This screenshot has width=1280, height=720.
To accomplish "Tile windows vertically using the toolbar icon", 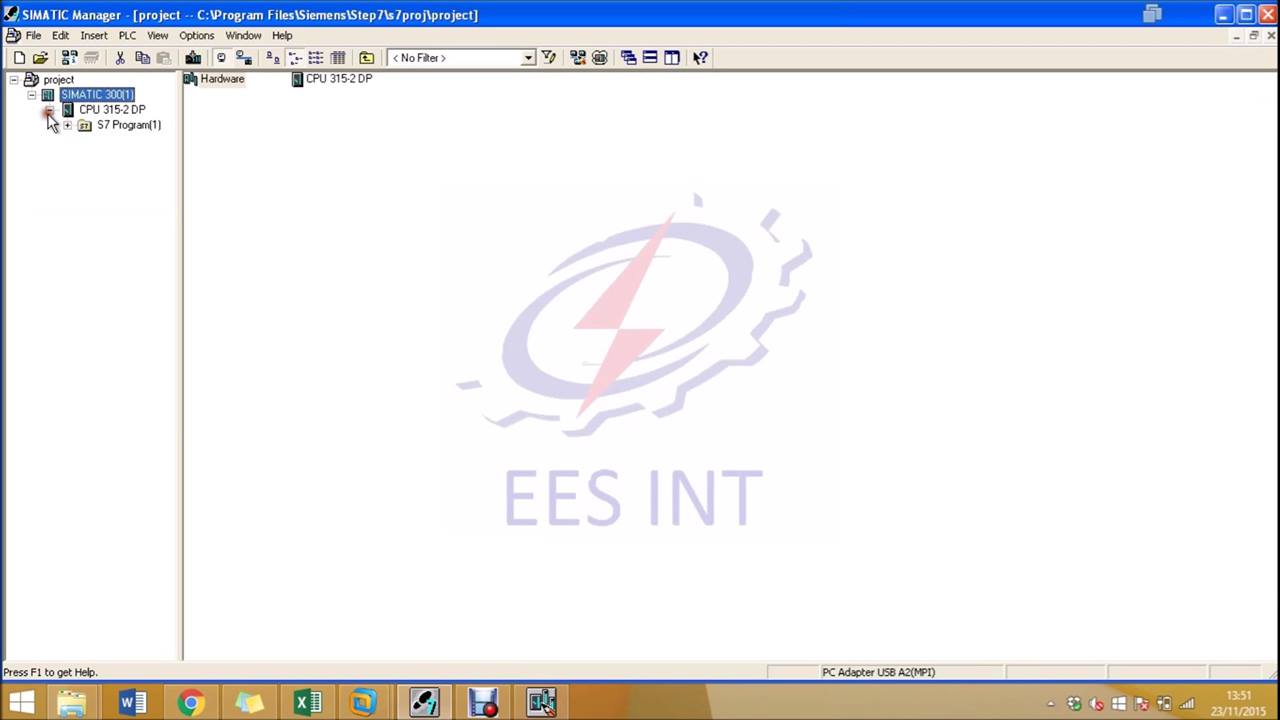I will (672, 58).
